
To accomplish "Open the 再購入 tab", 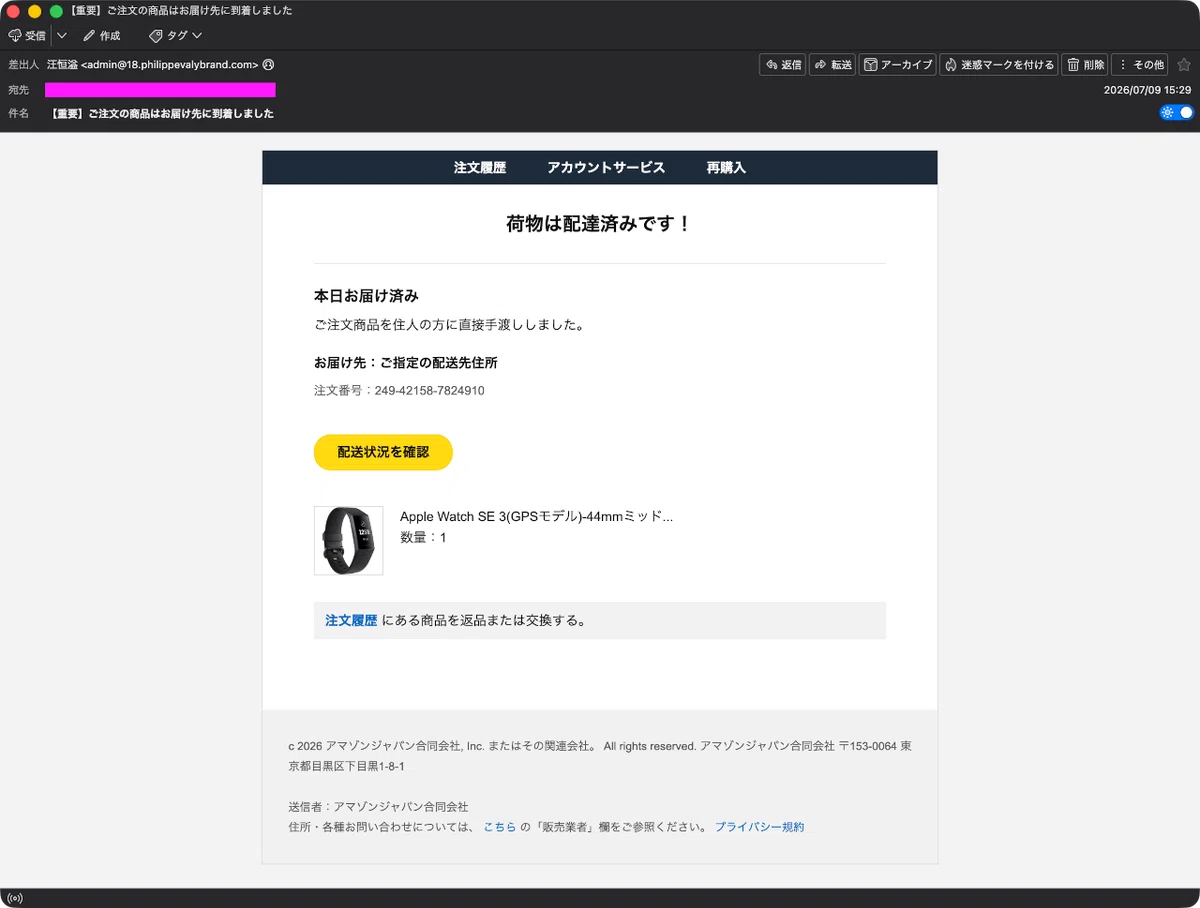I will coord(726,168).
